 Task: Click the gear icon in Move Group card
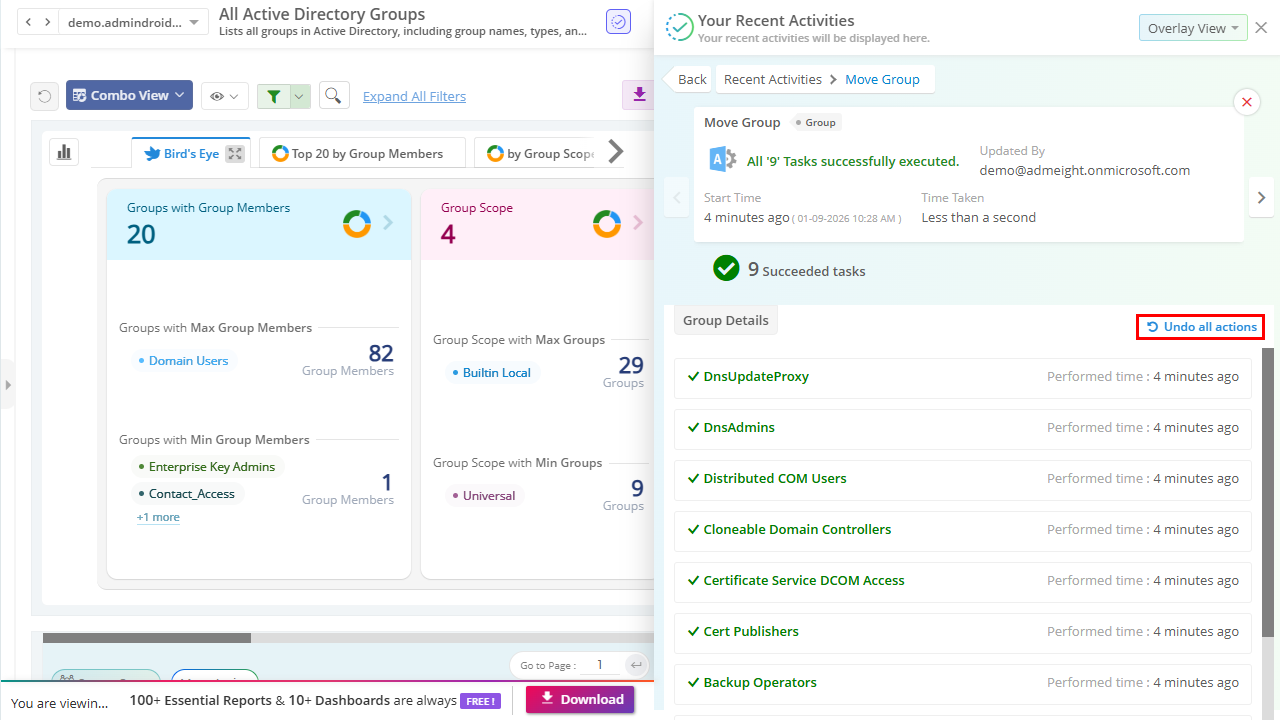[723, 160]
